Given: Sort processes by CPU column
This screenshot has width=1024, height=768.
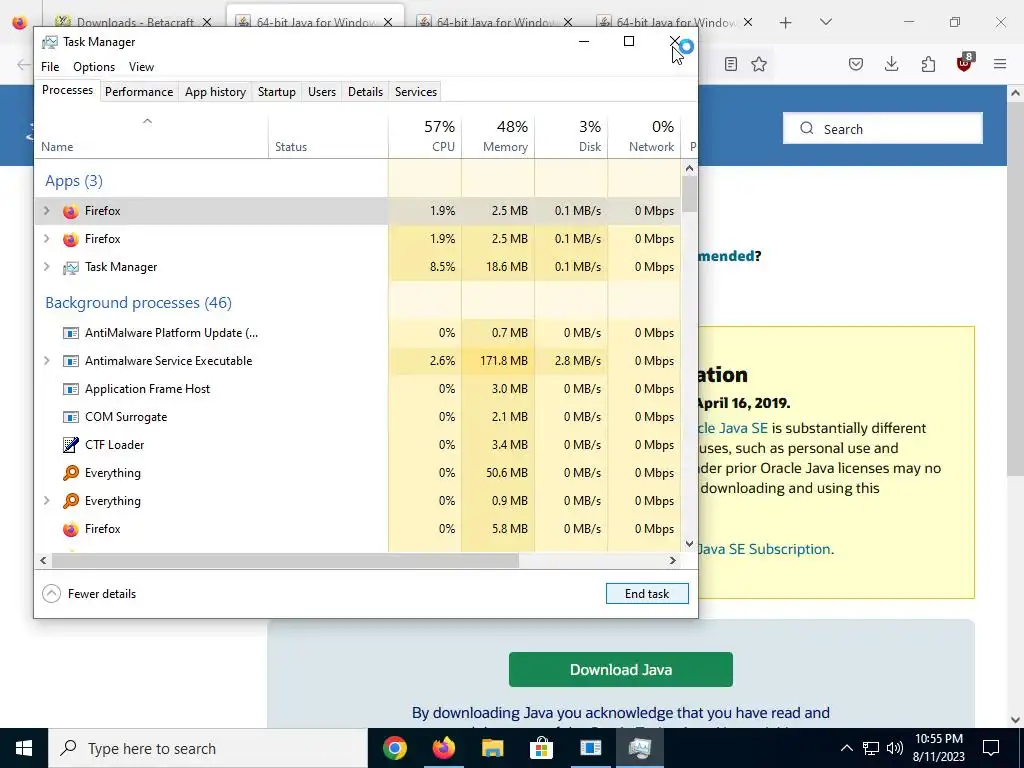Looking at the screenshot, I should pyautogui.click(x=425, y=136).
